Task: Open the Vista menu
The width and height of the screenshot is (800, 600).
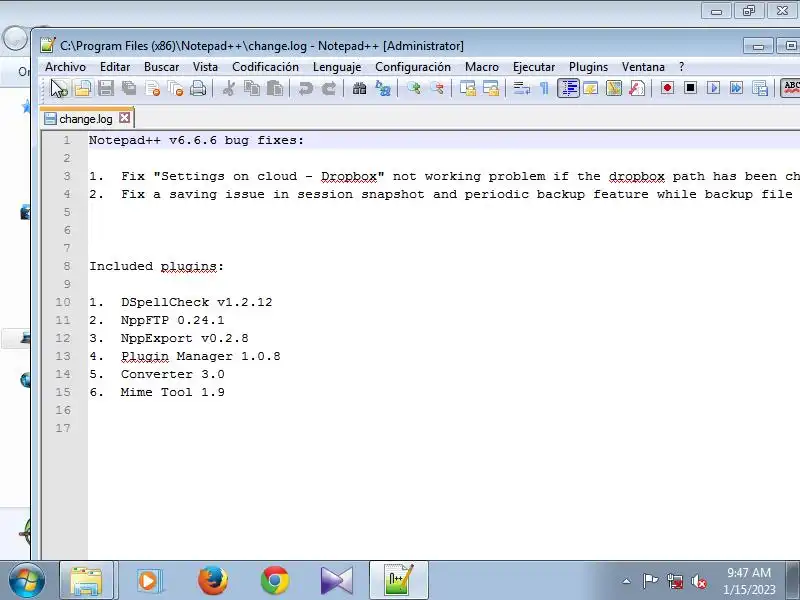Action: (x=205, y=67)
